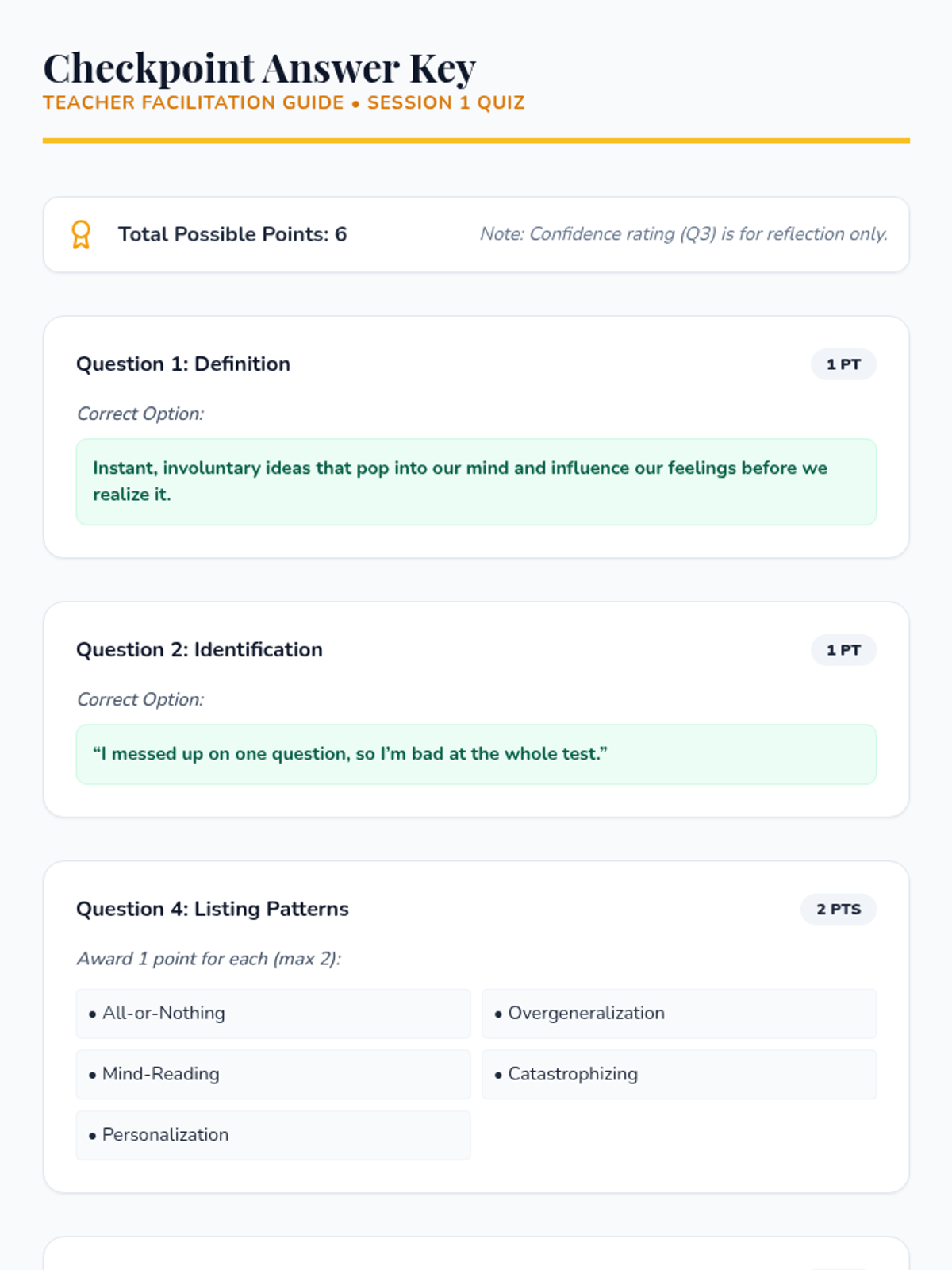Pick the Personalization pattern item

pos(273,1135)
